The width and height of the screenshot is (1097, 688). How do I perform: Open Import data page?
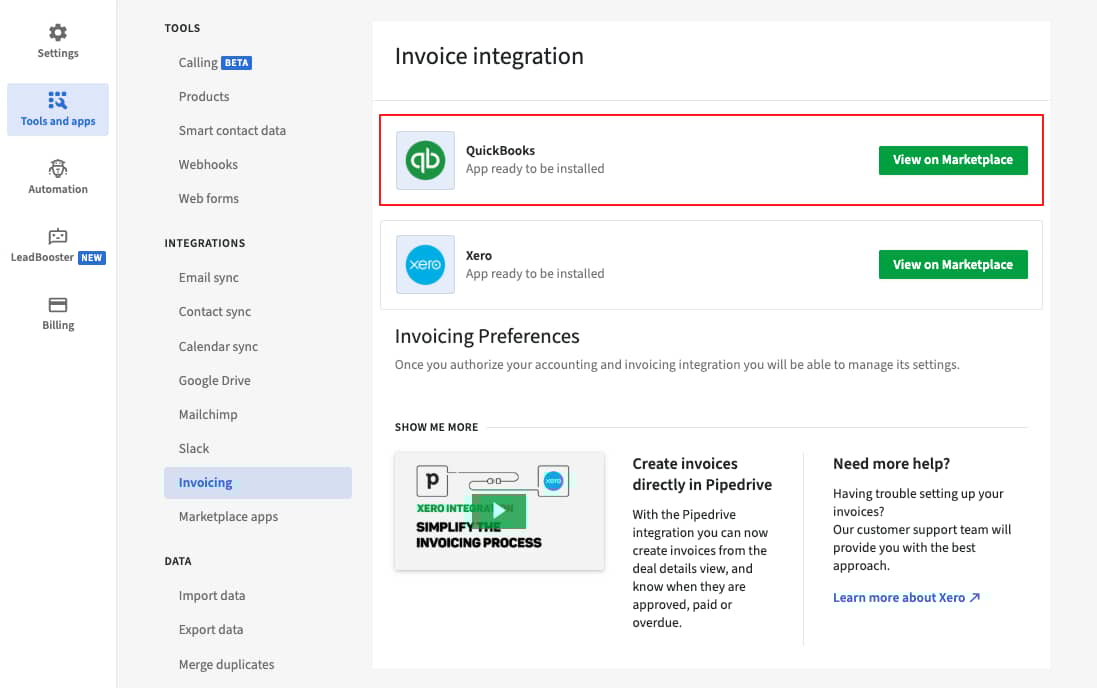pyautogui.click(x=211, y=595)
